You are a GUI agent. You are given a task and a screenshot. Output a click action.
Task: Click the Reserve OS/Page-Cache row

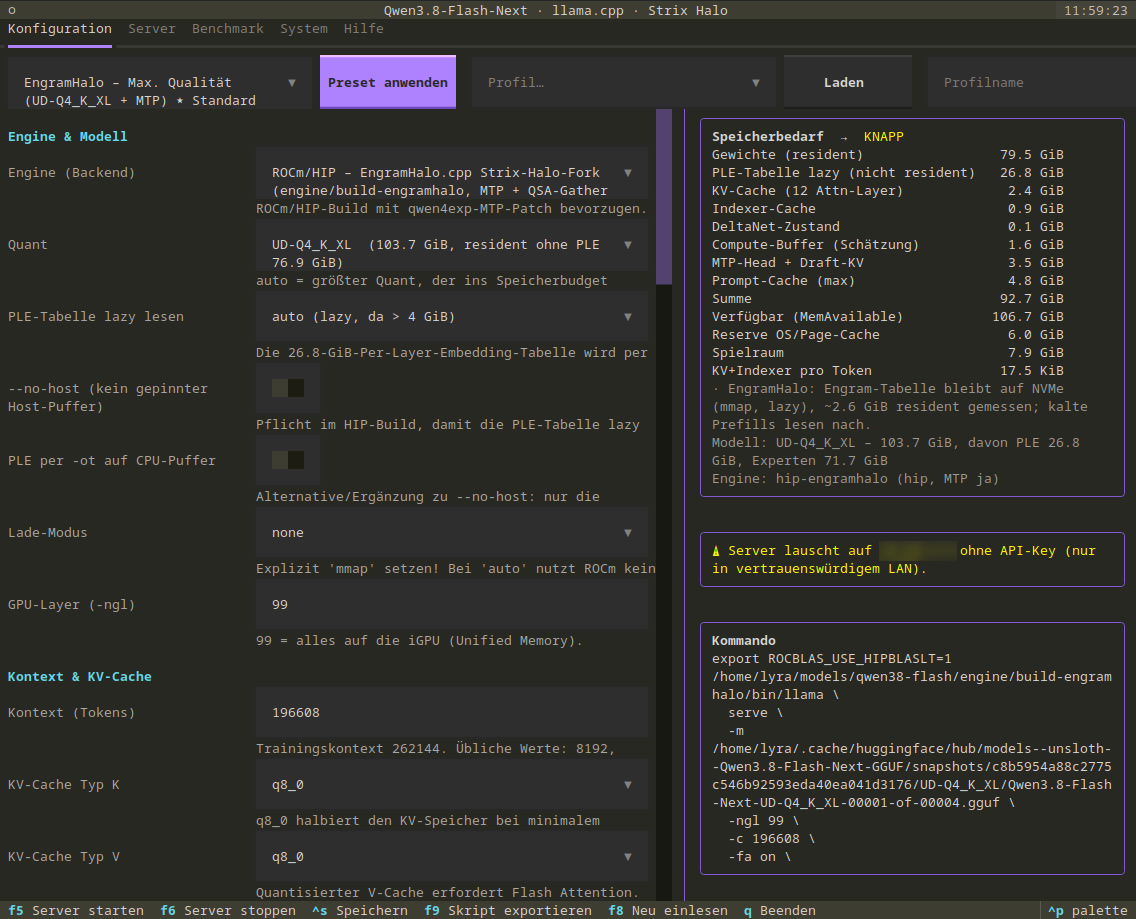[888, 335]
